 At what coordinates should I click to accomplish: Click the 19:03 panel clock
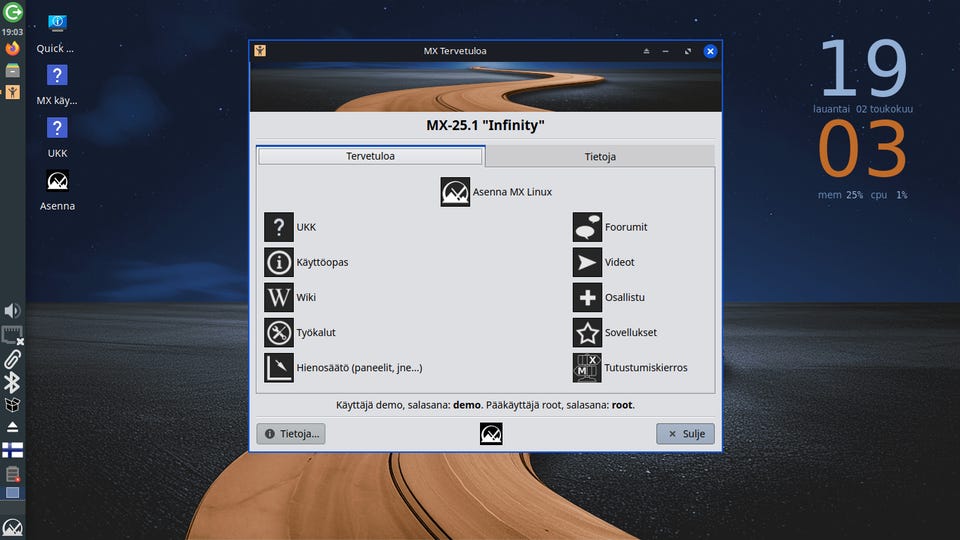12,32
